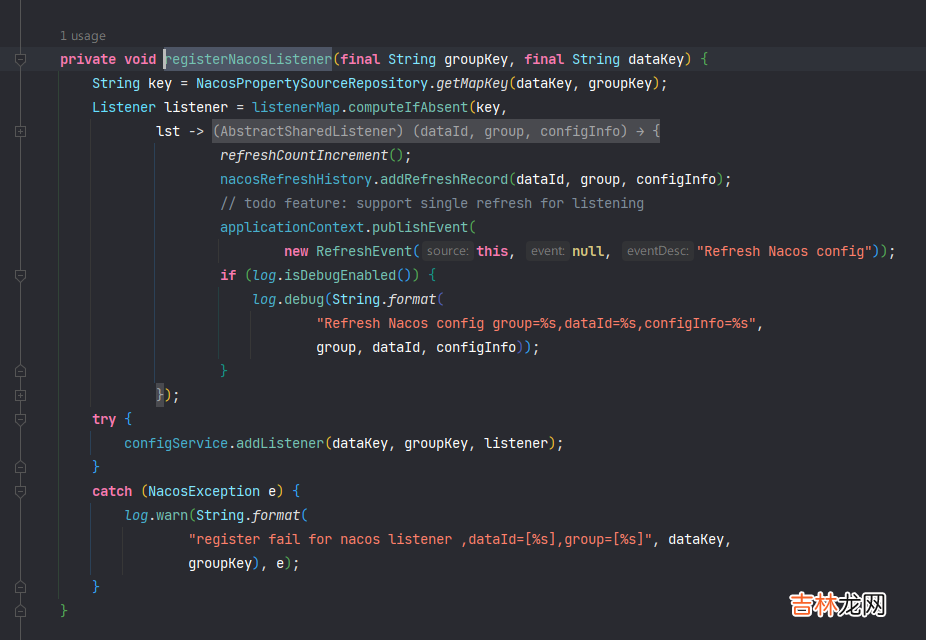Click fold end marker at catch closing brace
Image resolution: width=926 pixels, height=640 pixels.
[20, 587]
